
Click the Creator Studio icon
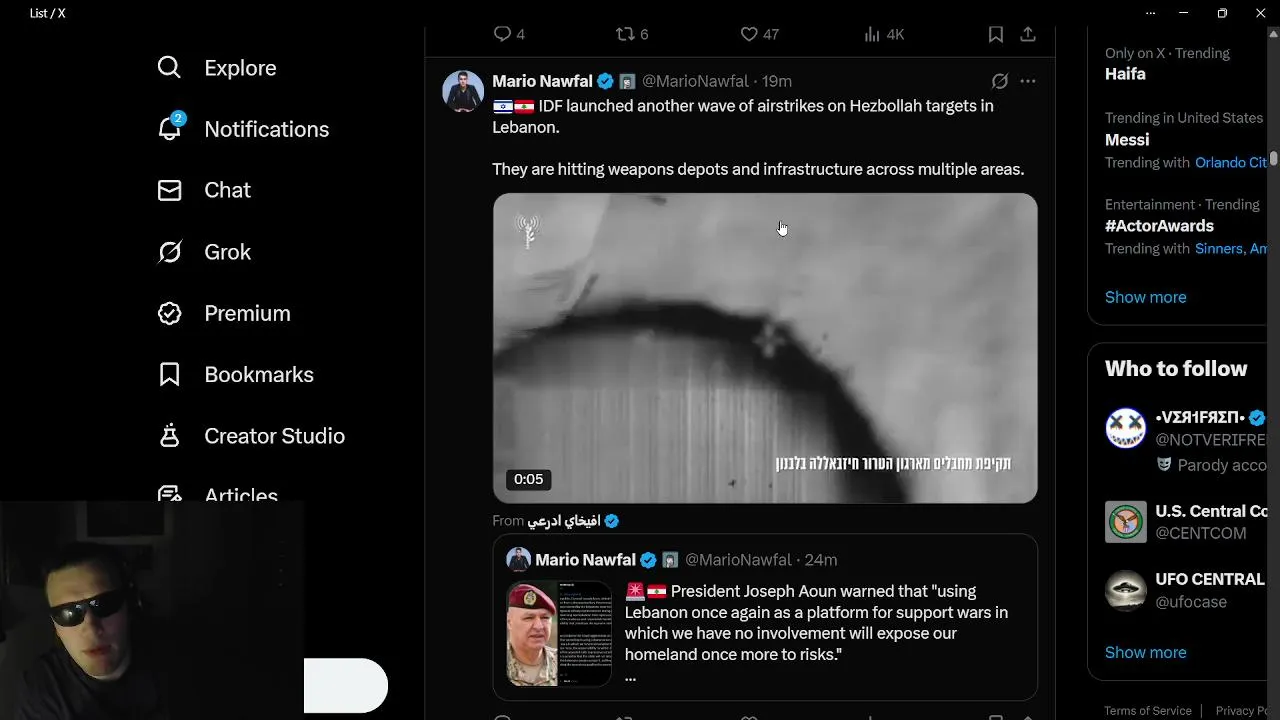click(x=169, y=435)
